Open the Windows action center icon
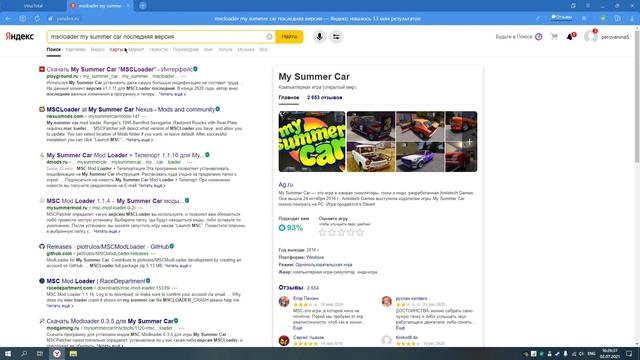Viewport: 640px width, 360px height. coord(629,353)
